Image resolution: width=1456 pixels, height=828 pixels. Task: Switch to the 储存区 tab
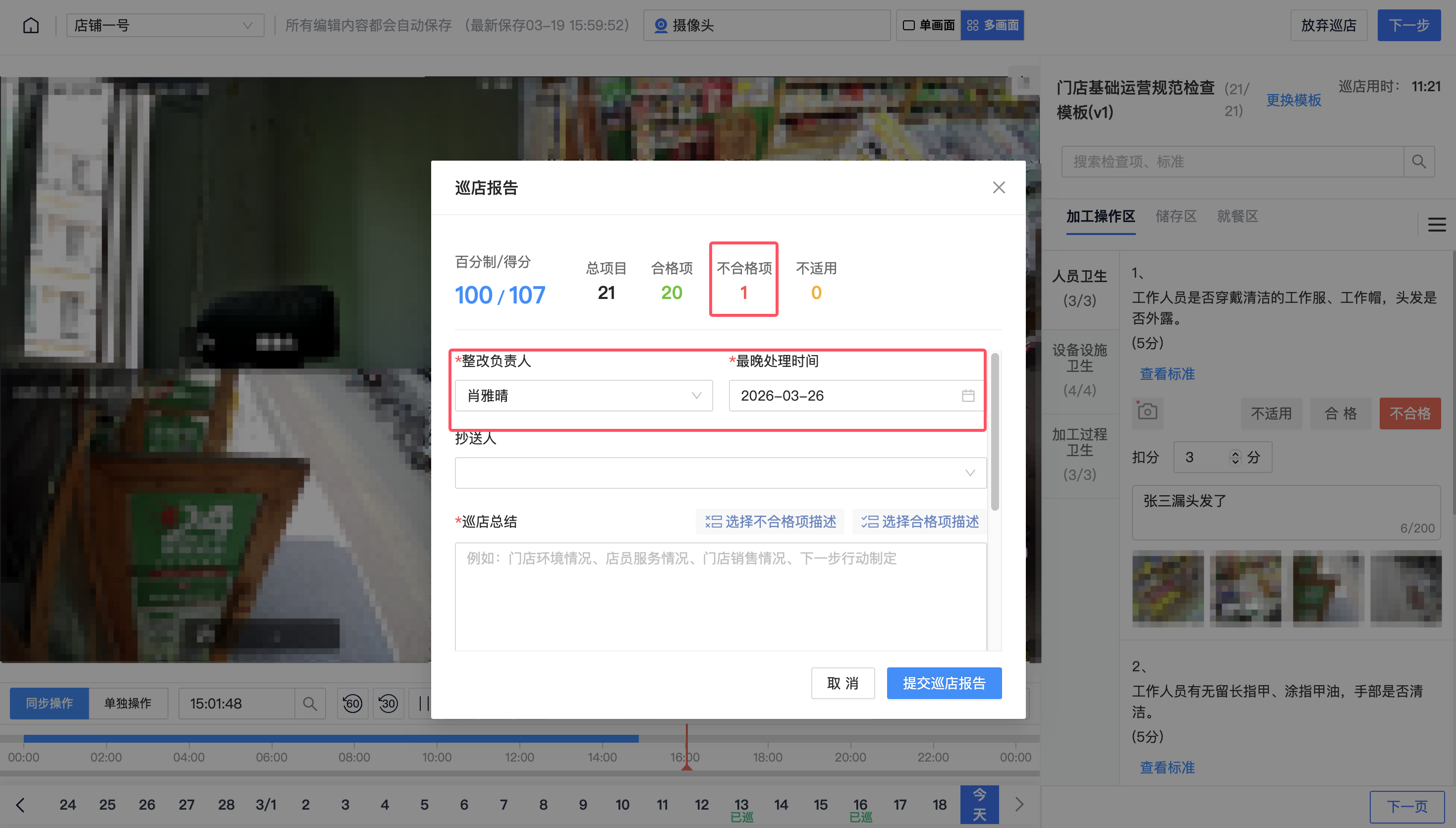pyautogui.click(x=1176, y=217)
